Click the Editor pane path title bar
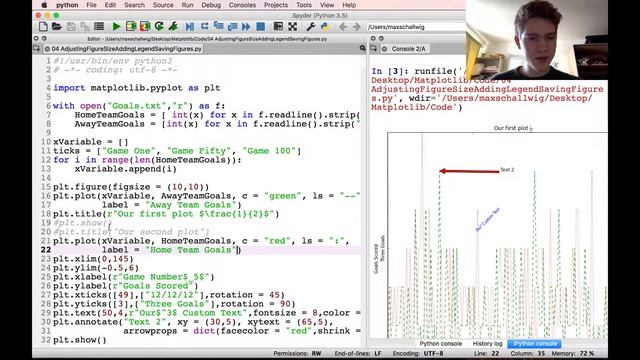 207,39
